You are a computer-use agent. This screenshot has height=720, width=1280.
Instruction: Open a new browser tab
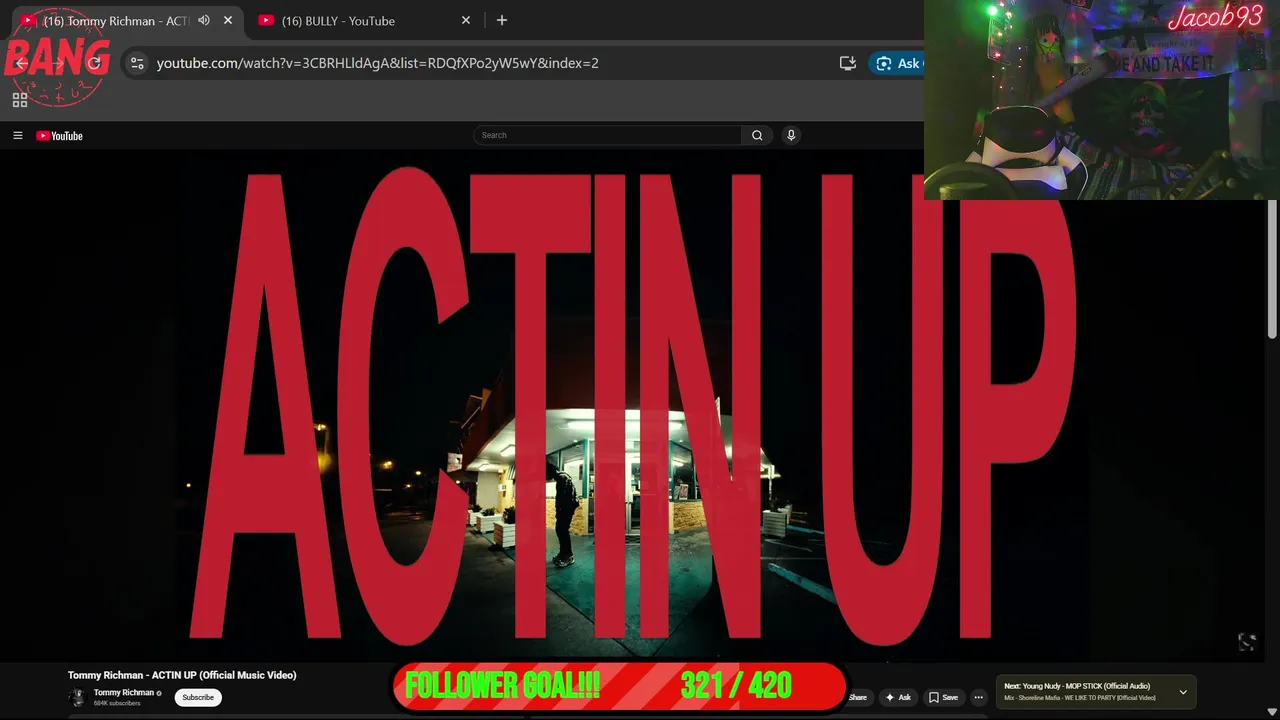click(x=502, y=20)
